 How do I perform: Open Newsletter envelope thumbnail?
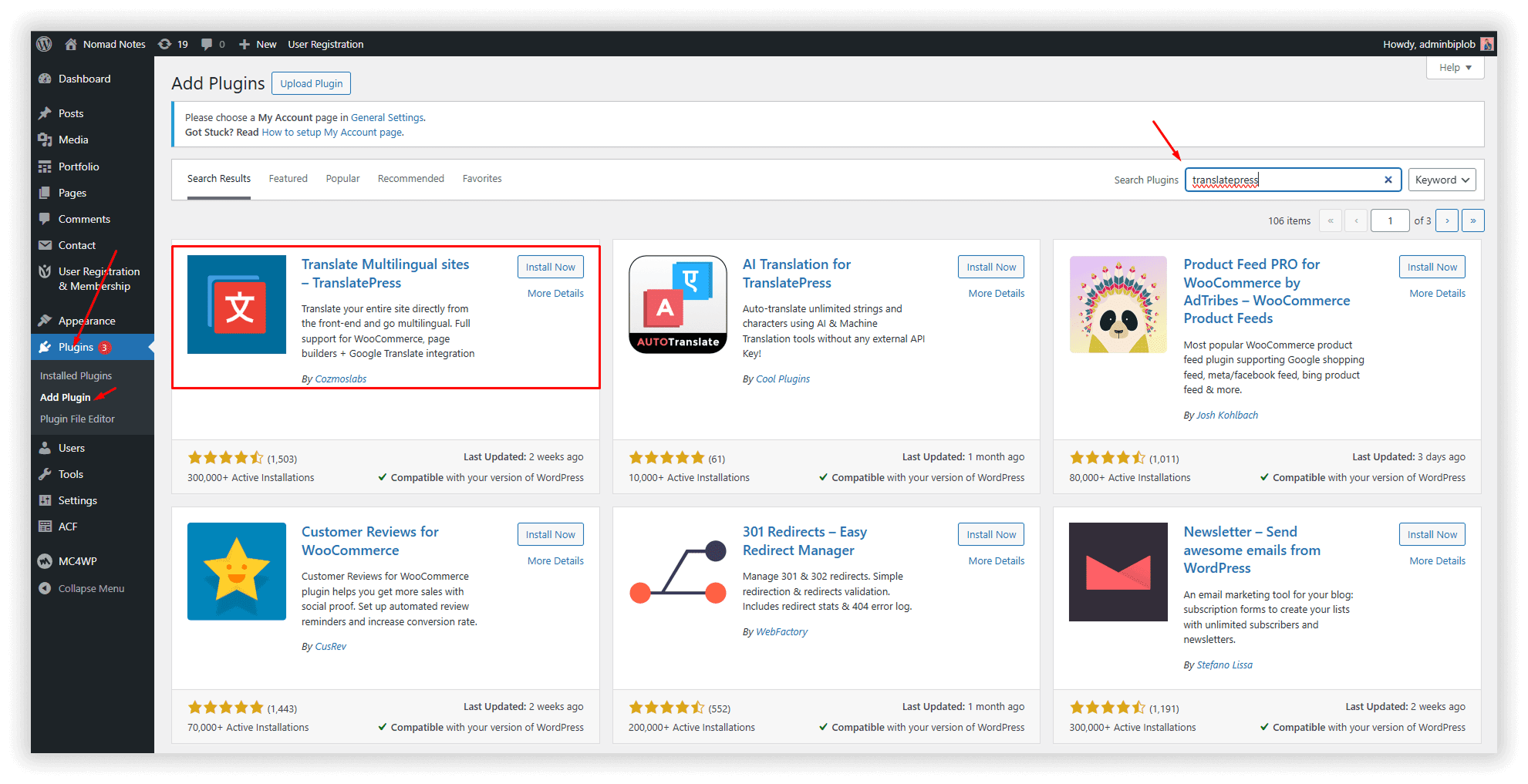(1118, 571)
